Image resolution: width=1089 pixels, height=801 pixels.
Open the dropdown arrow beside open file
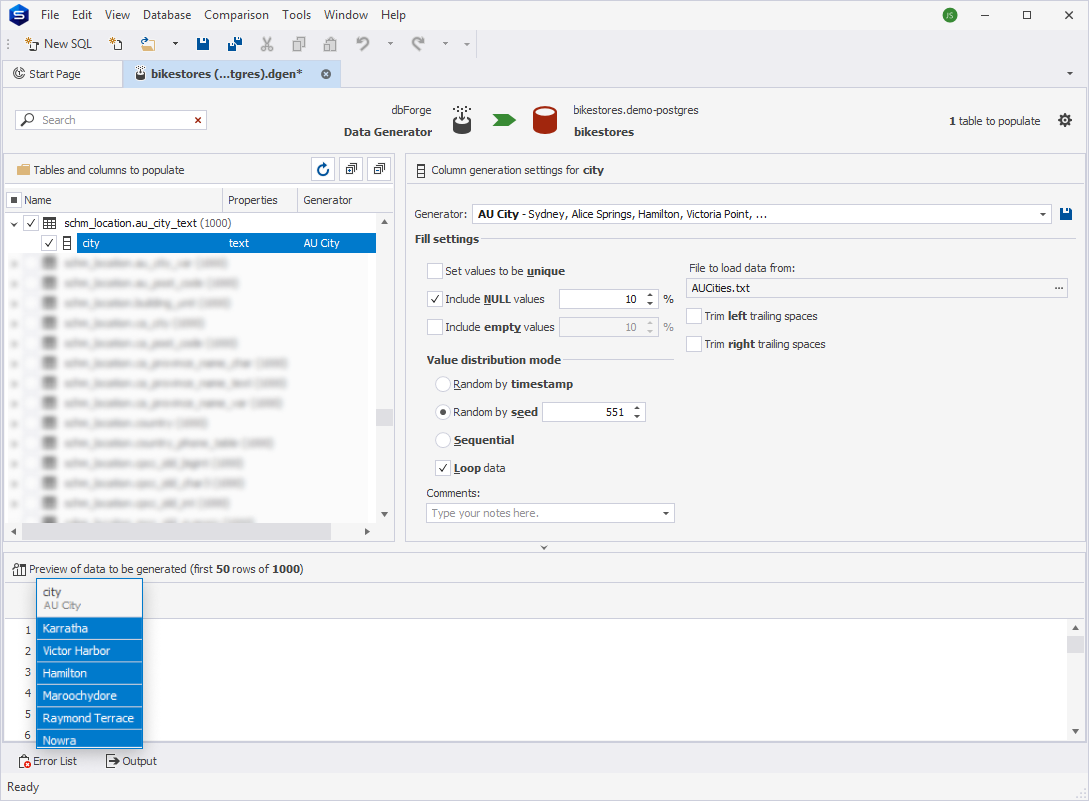(x=175, y=44)
